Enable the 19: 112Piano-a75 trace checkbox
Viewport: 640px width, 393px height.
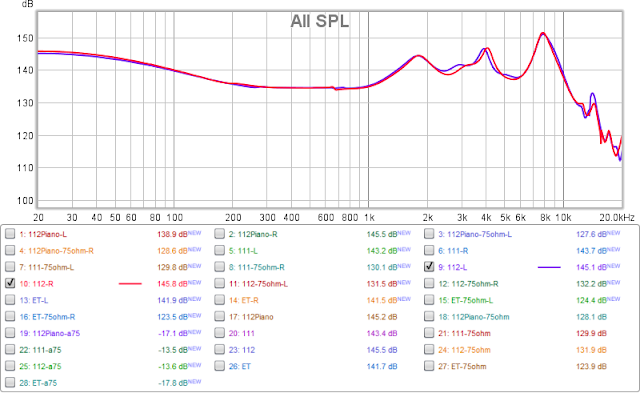tap(10, 333)
